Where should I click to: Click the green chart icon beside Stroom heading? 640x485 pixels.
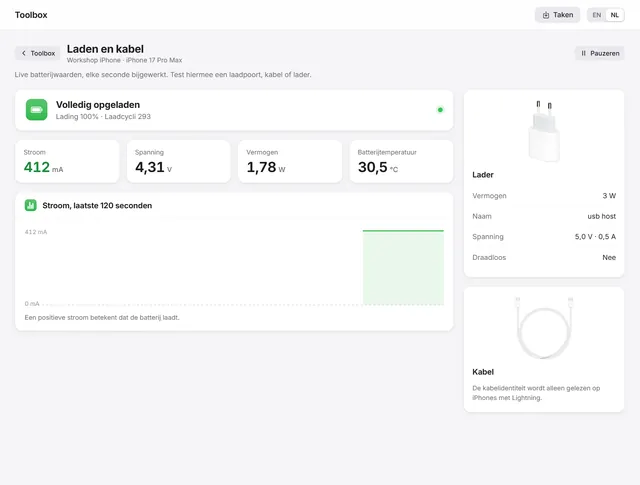(31, 205)
